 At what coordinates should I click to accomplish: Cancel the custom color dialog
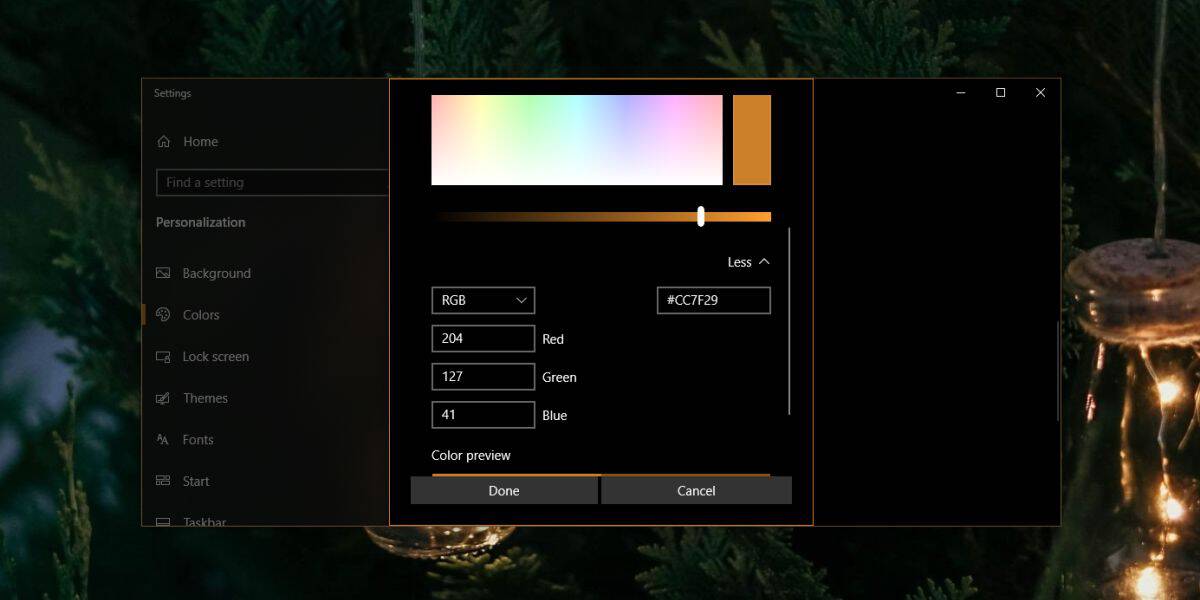click(x=696, y=490)
